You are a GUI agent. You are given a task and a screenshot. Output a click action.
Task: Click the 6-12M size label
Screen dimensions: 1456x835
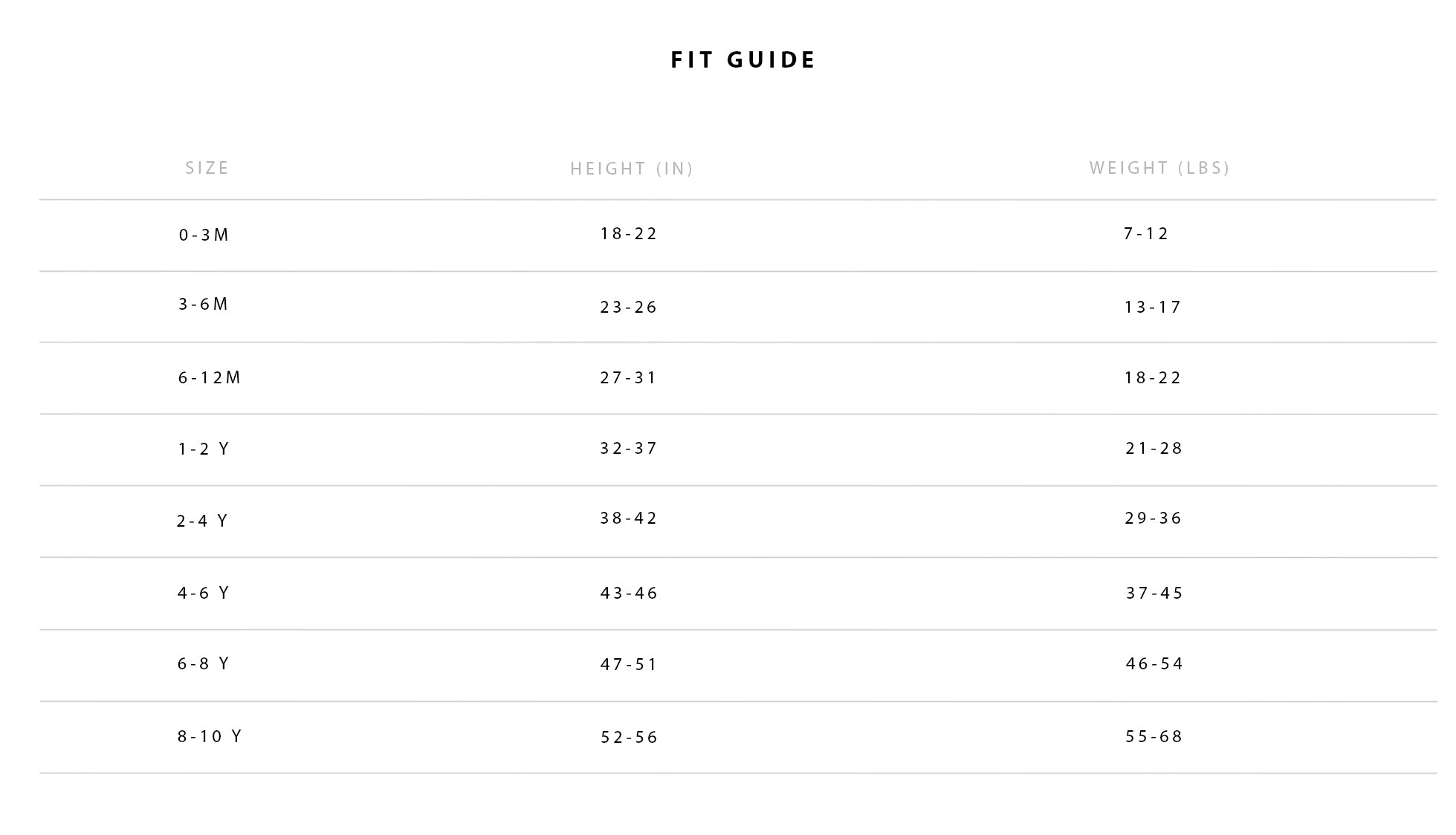click(210, 377)
